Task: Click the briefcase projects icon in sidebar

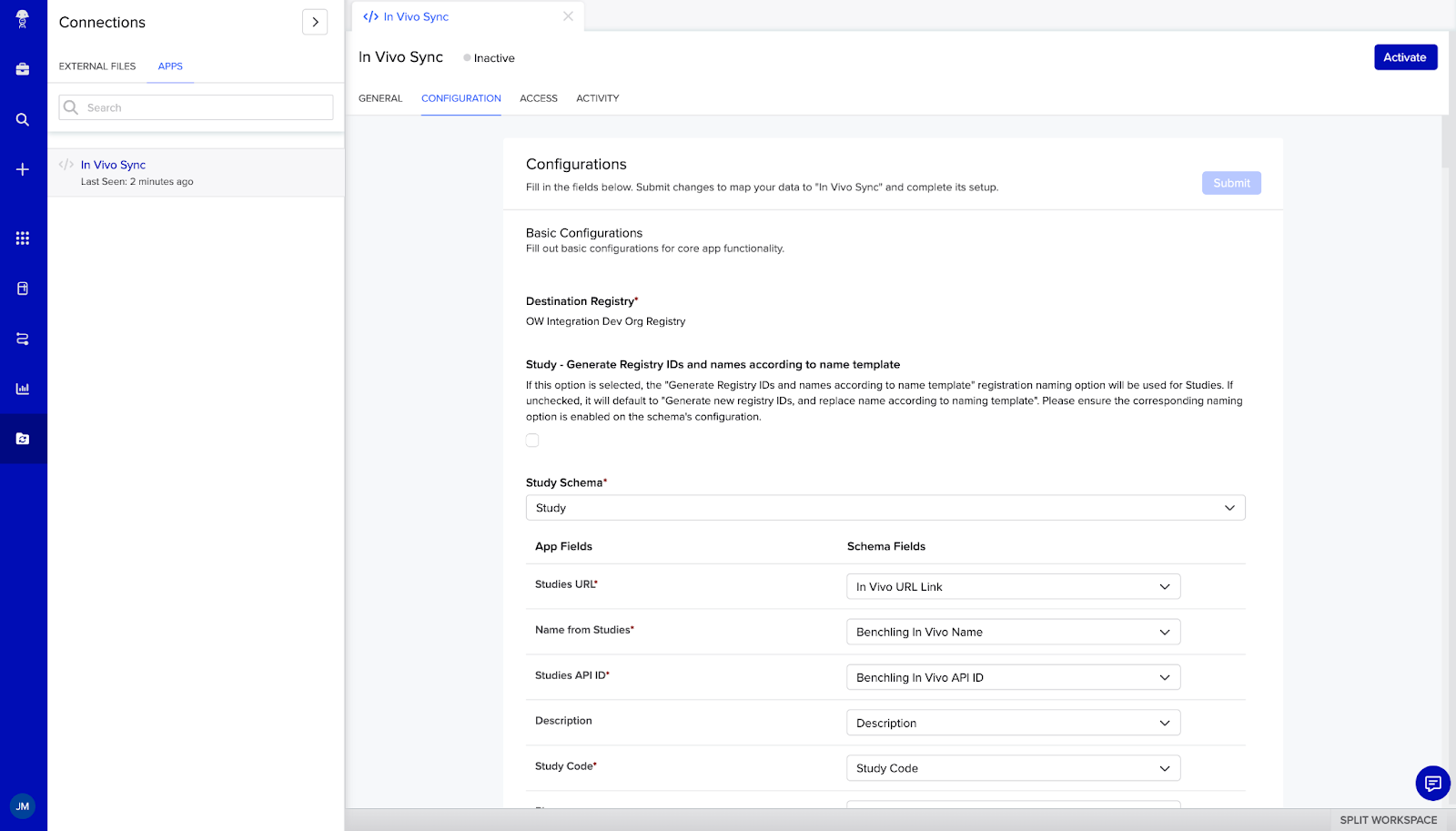Action: 23,69
